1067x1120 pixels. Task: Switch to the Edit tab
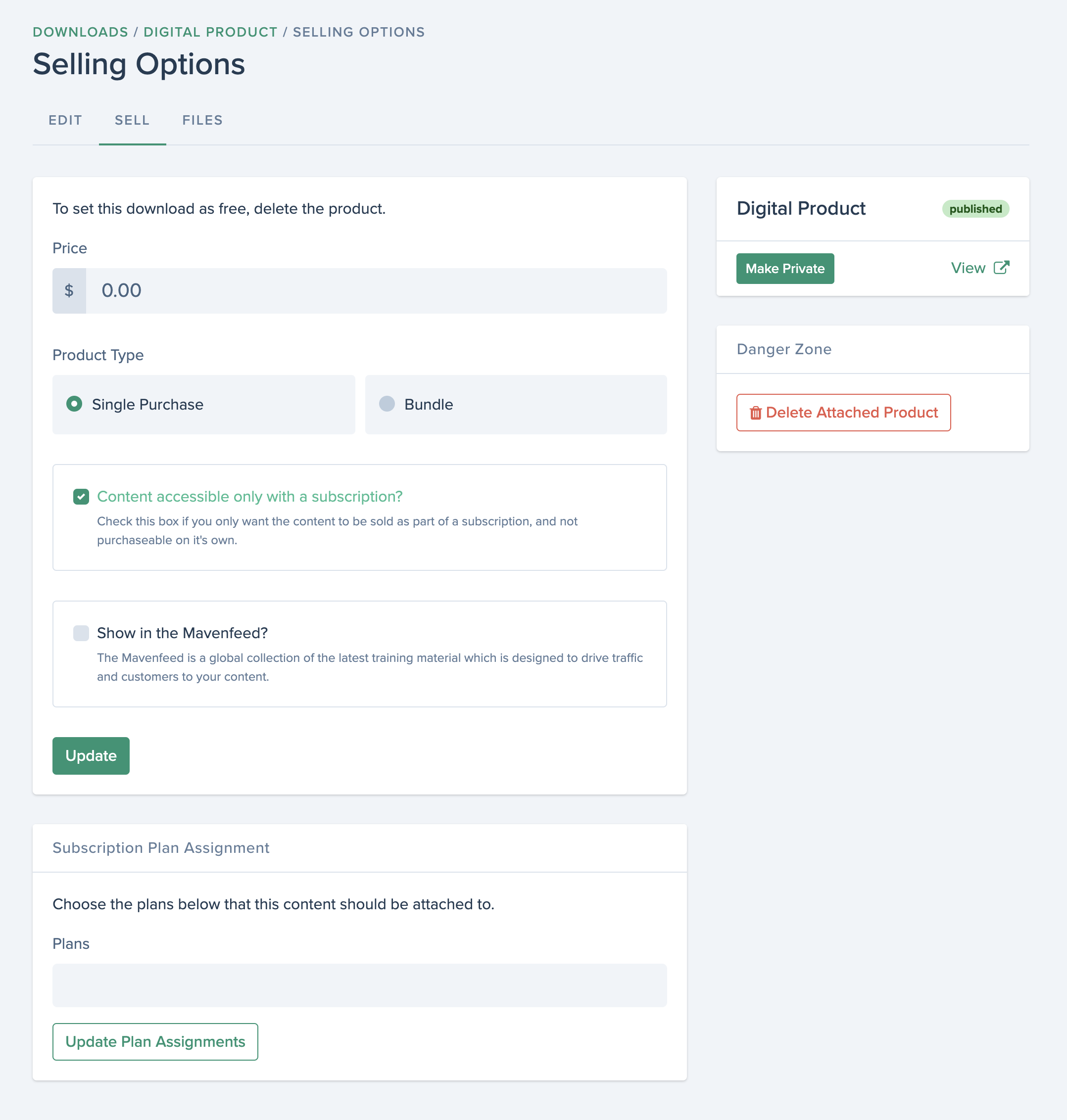tap(65, 121)
